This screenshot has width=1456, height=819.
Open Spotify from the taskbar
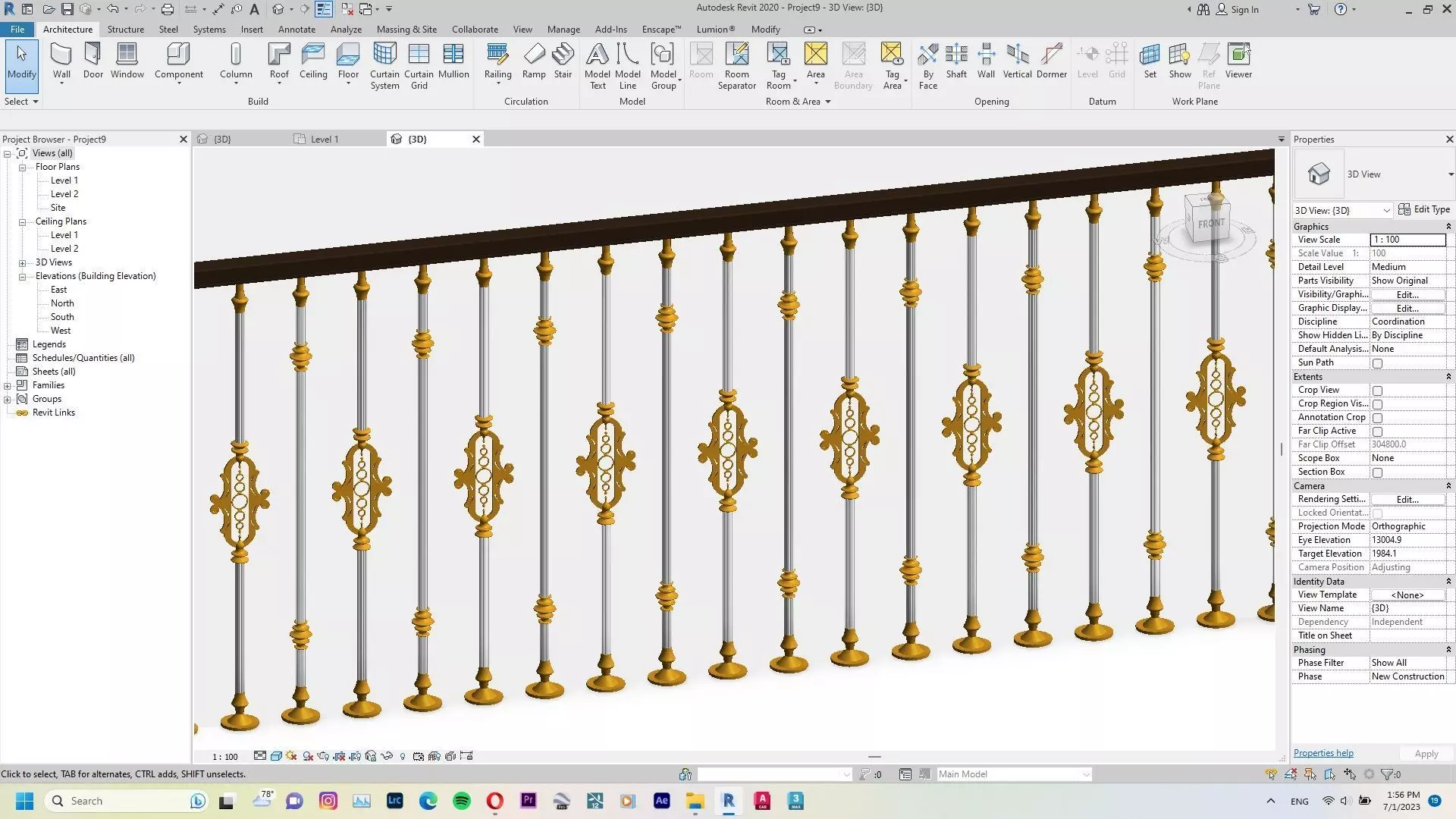click(x=461, y=801)
